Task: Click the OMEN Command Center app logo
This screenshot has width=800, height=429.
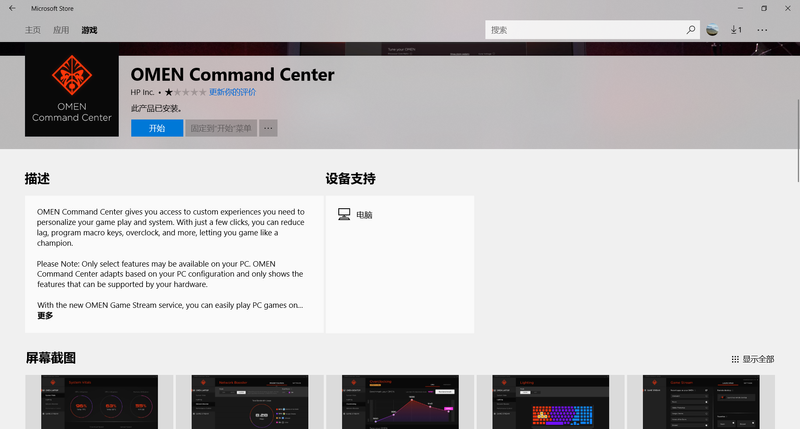Action: point(69,96)
